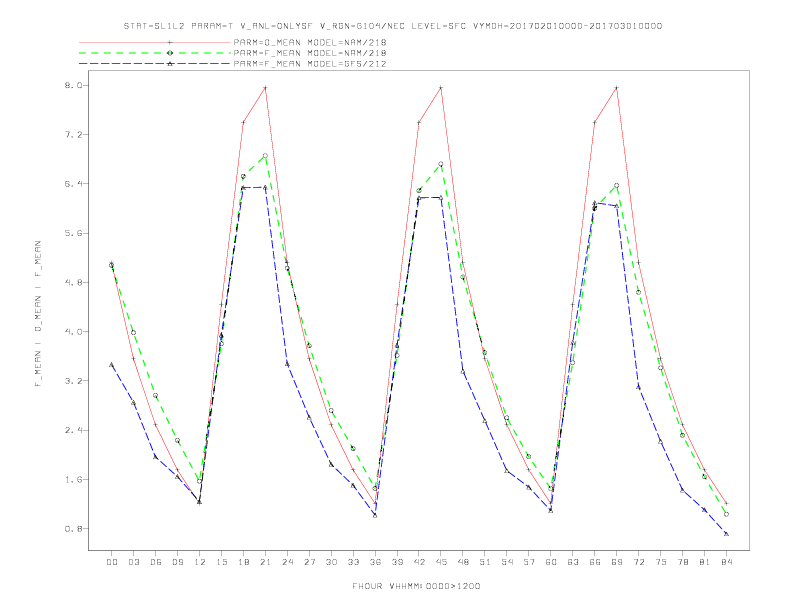Click y-axis tick label 0.8
Viewport: 792px width, 612px height.
(x=73, y=529)
